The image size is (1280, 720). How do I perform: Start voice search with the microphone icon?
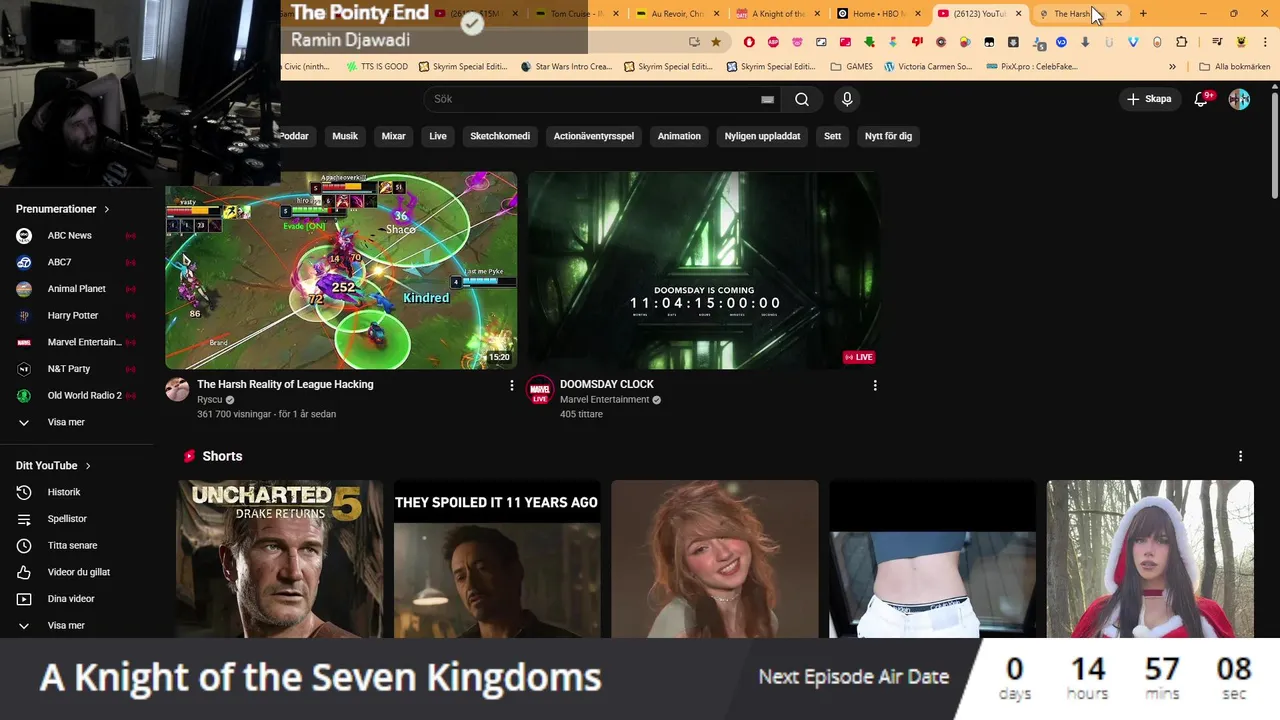click(x=847, y=99)
